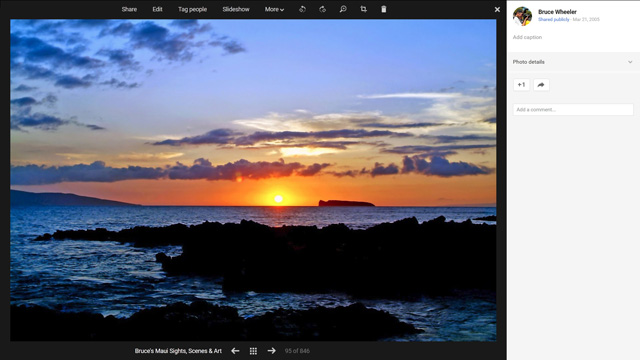640x360 pixels.
Task: Rotate the photo right
Action: pyautogui.click(x=322, y=9)
